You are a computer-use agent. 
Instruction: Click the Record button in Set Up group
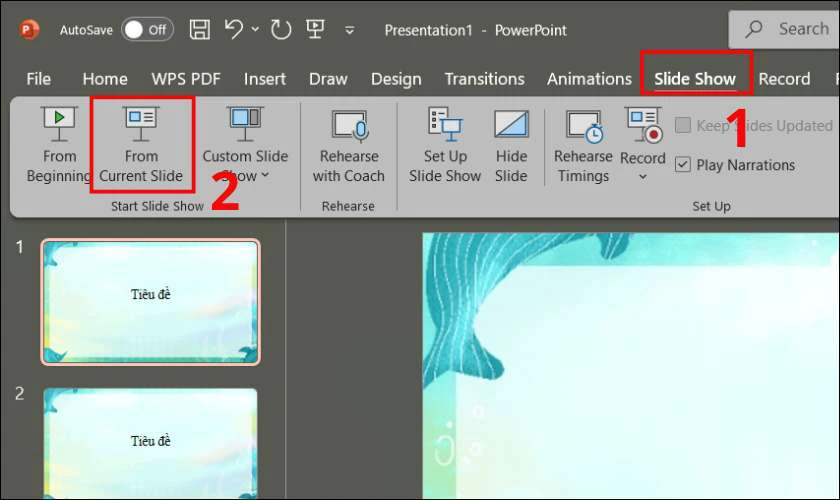pyautogui.click(x=643, y=134)
